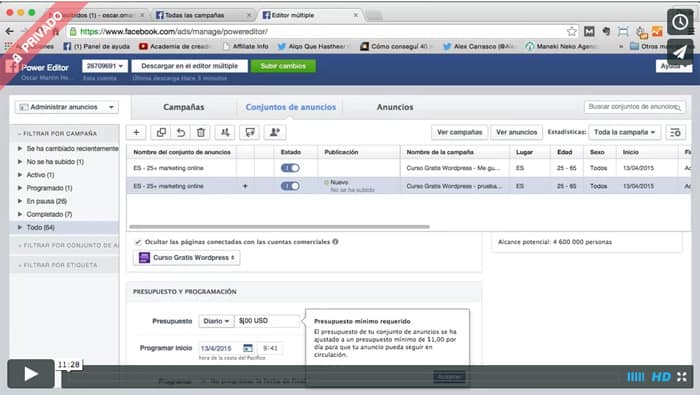Click the browser address bar URL
The height and width of the screenshot is (395, 700).
(174, 31)
